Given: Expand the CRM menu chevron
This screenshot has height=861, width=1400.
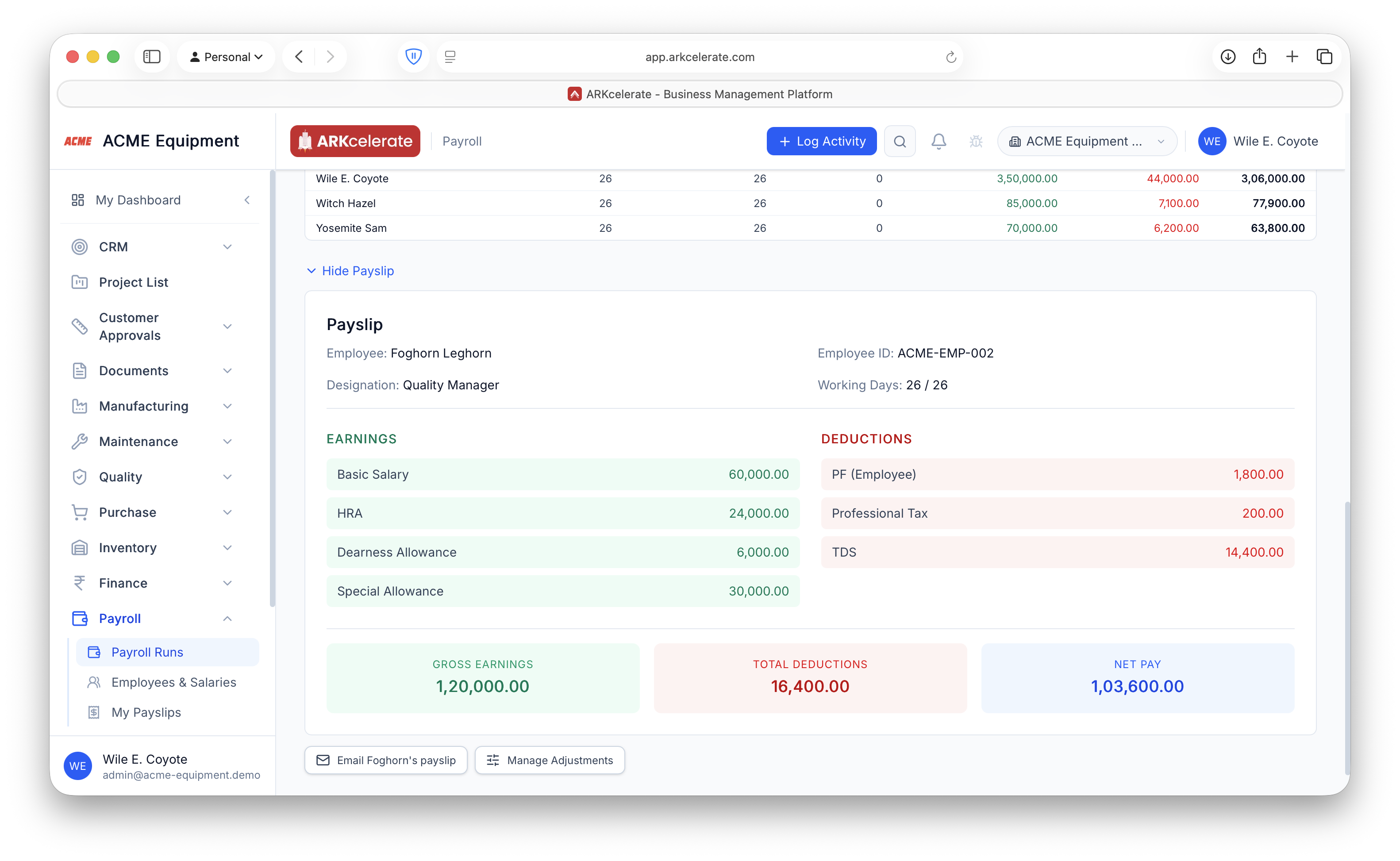Looking at the screenshot, I should (227, 246).
